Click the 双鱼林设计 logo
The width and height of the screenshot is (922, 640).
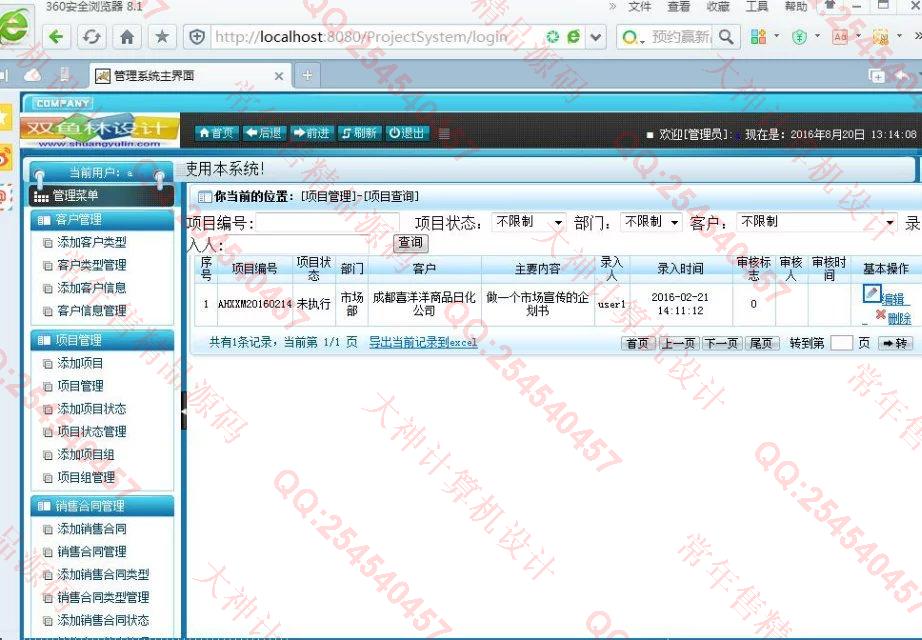(x=100, y=131)
